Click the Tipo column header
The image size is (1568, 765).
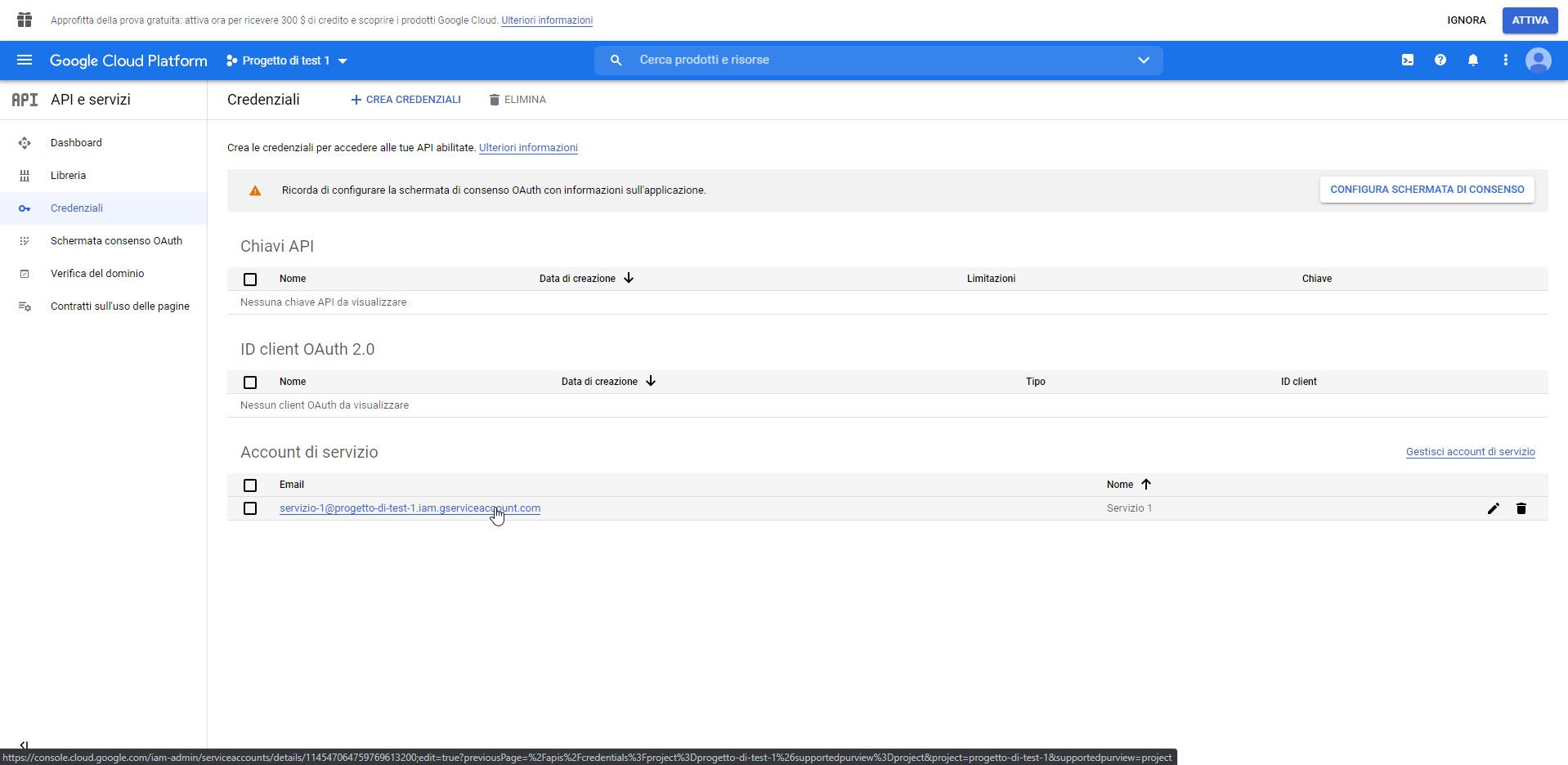(x=1036, y=382)
